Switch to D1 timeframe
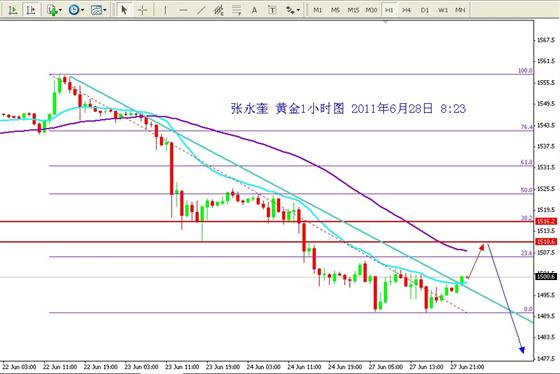Viewport: 560px width, 374px height. tap(424, 10)
